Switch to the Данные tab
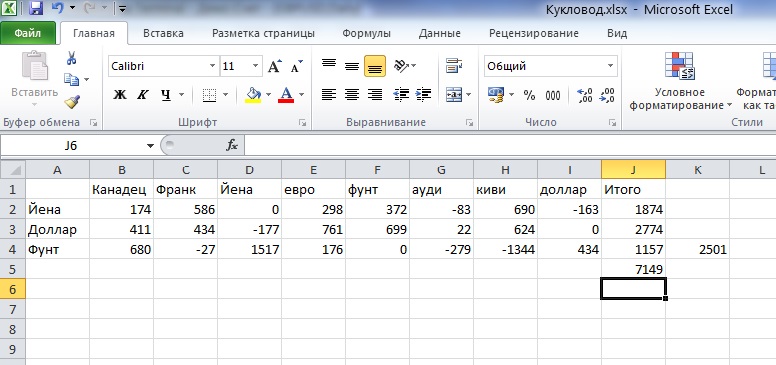This screenshot has width=776, height=365. click(x=439, y=34)
